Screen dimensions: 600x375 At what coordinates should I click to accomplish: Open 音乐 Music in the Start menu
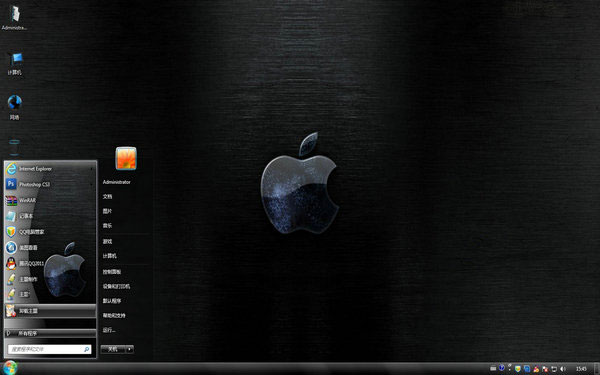(107, 226)
